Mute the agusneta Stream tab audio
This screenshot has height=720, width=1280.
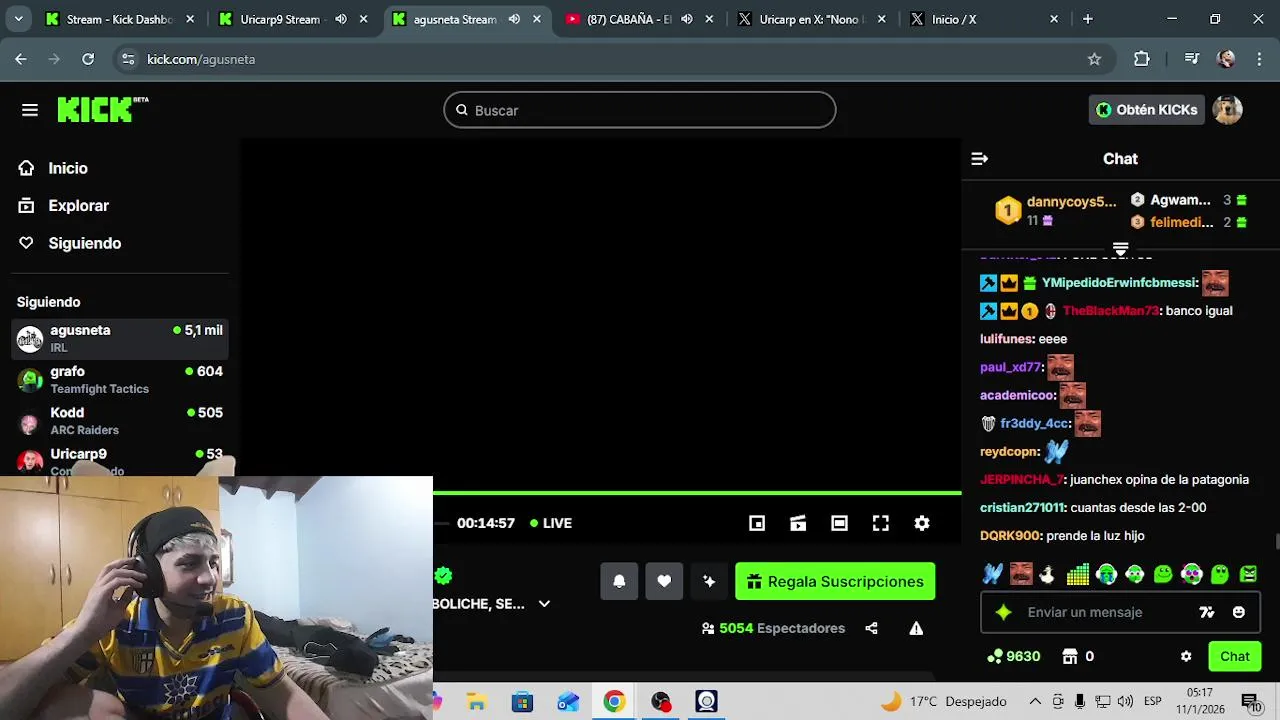point(514,19)
